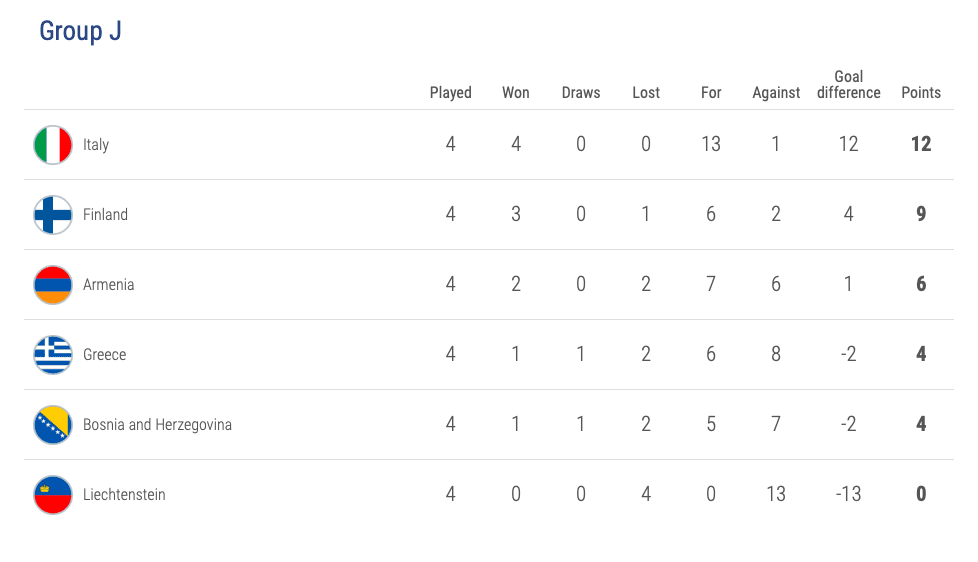Select the Armenia team name

click(x=108, y=285)
